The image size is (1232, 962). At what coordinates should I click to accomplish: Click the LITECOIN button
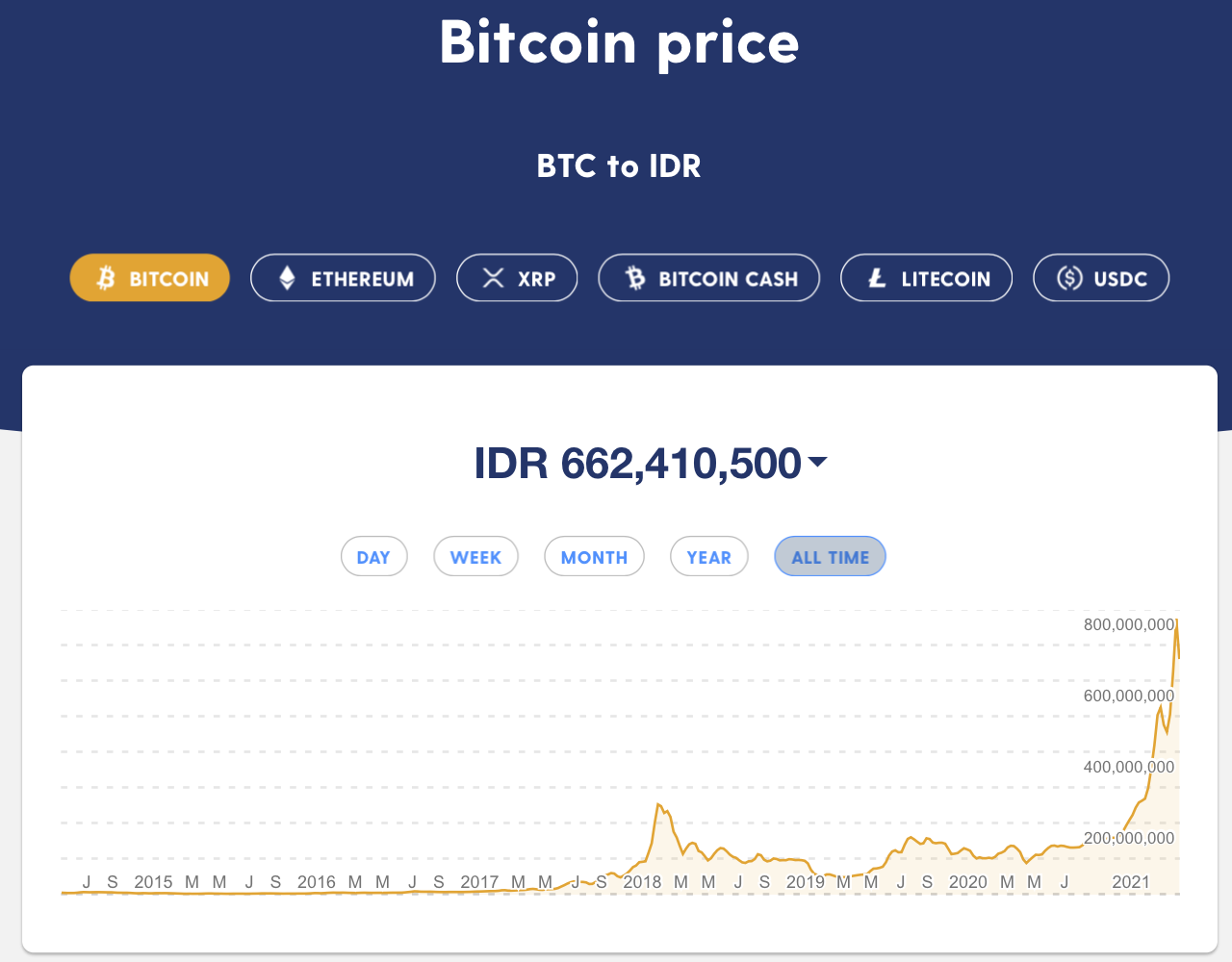pyautogui.click(x=926, y=278)
